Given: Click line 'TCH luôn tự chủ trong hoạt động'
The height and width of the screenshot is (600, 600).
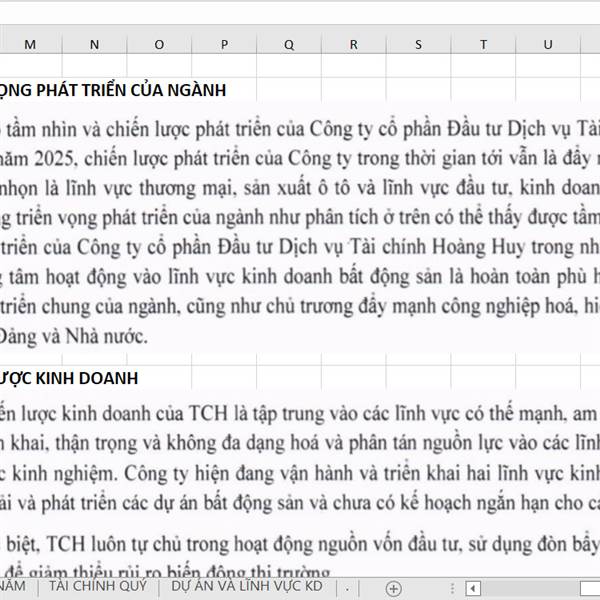Looking at the screenshot, I should point(300,544).
